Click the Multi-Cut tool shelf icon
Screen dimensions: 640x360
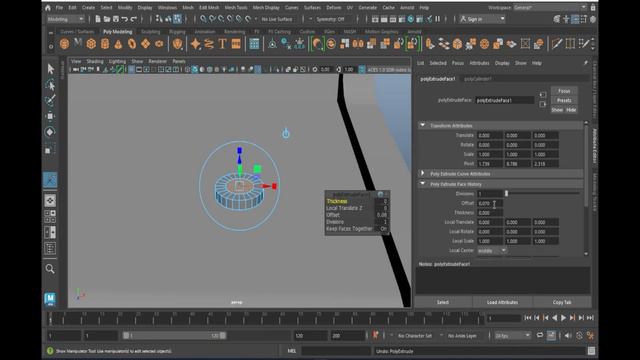(557, 44)
